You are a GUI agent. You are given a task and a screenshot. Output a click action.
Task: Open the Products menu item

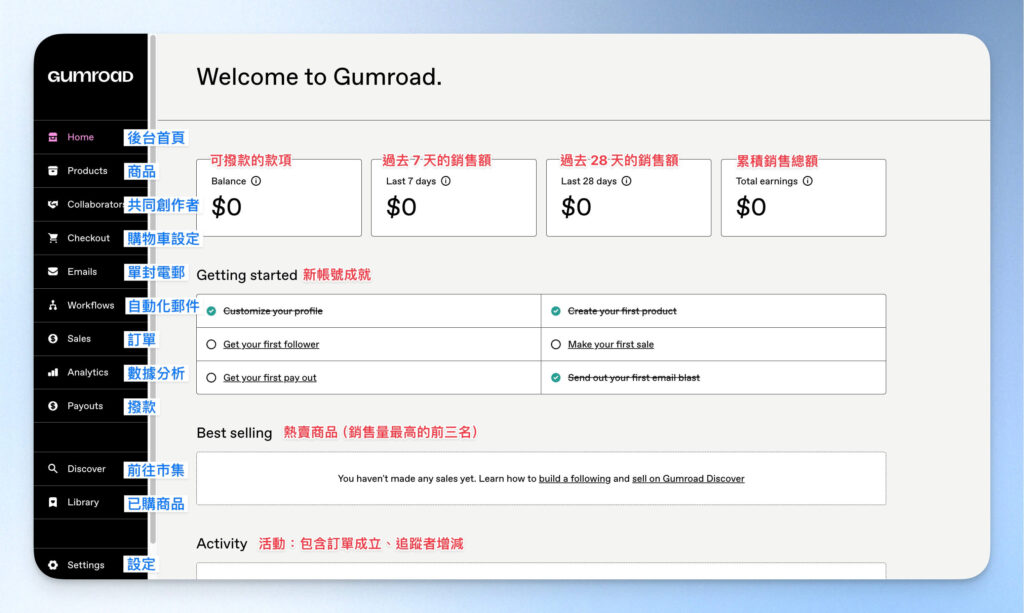pyautogui.click(x=91, y=170)
